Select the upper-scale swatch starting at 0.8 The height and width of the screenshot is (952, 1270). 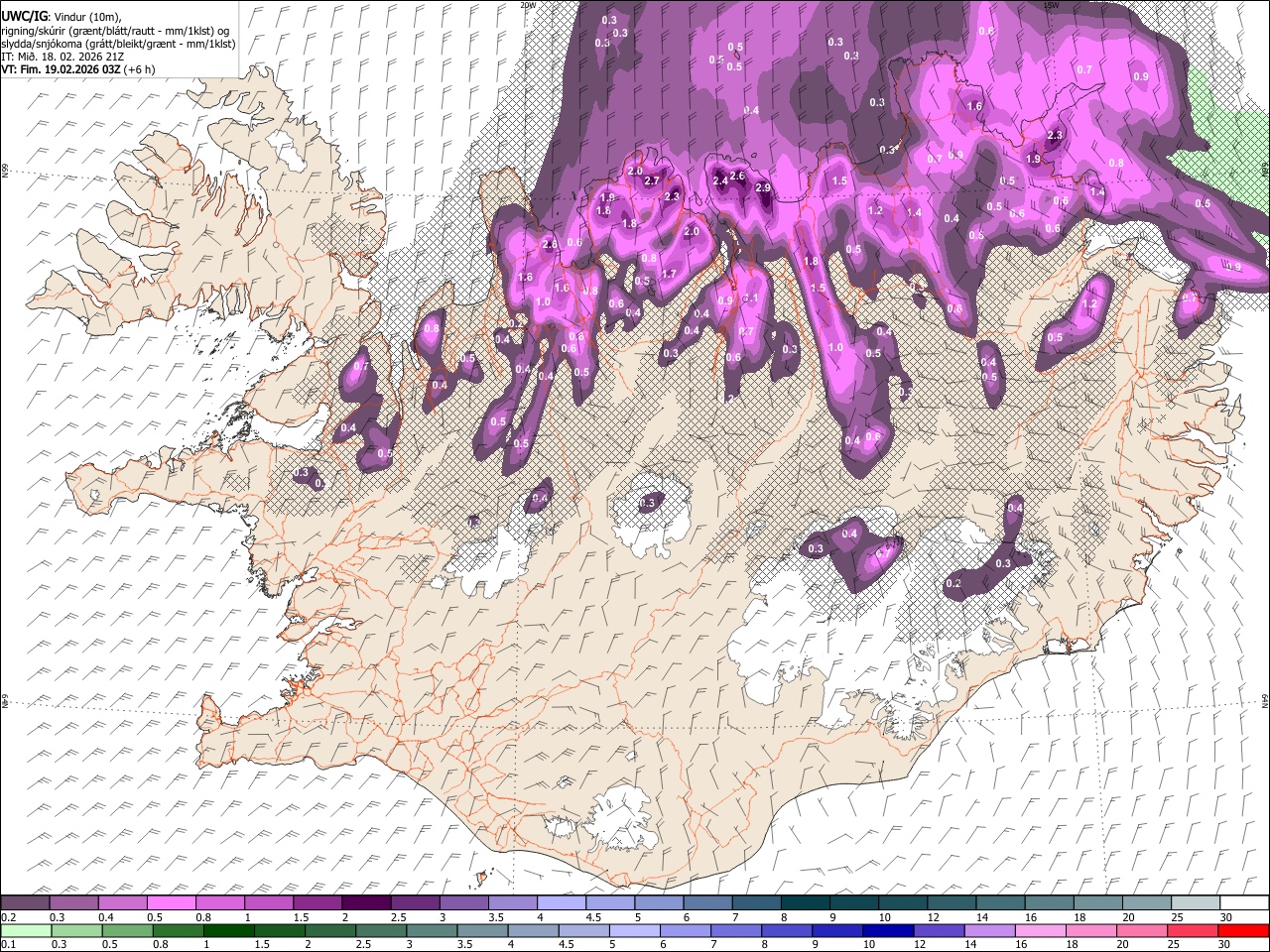[x=220, y=903]
